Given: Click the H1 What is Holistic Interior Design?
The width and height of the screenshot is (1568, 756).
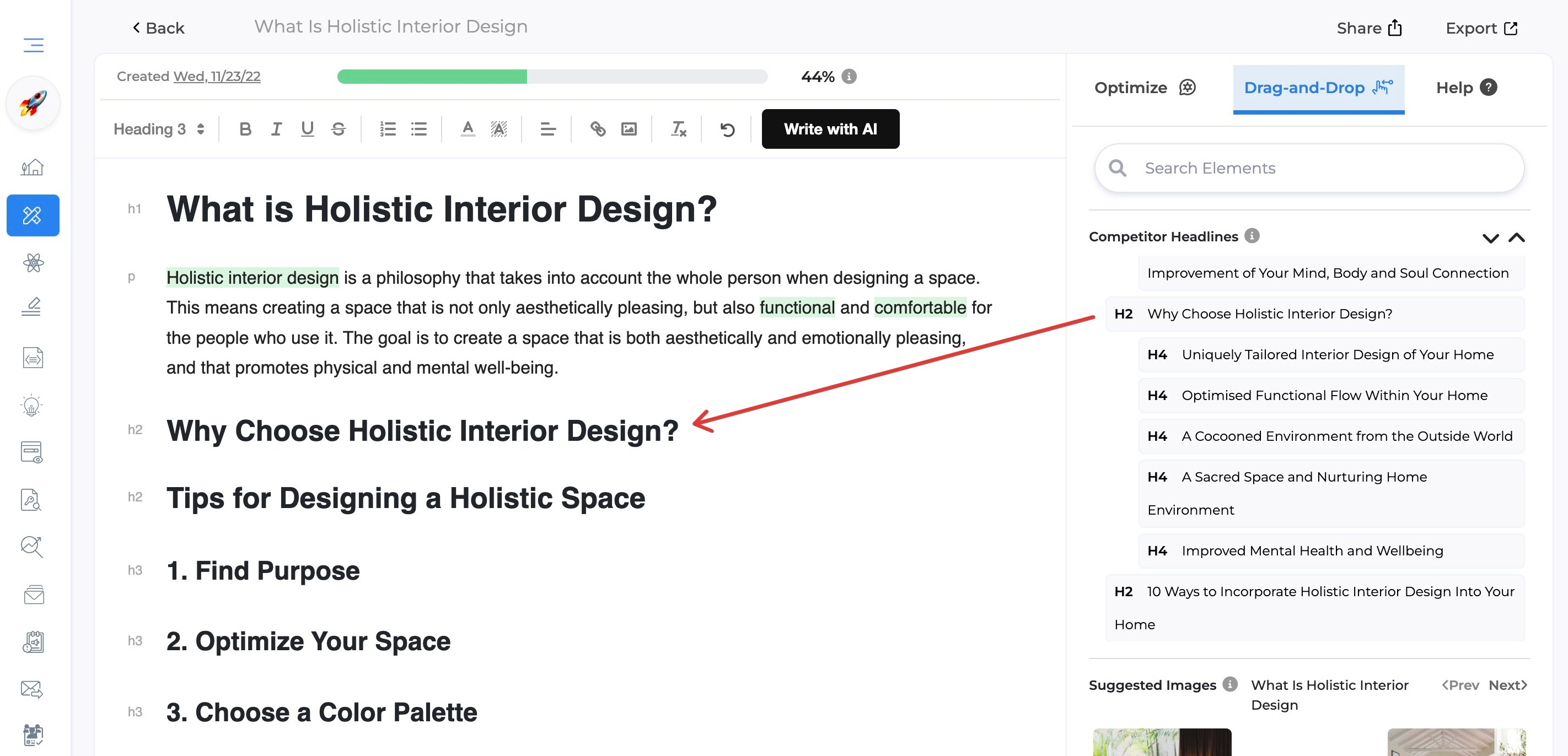Looking at the screenshot, I should pos(442,209).
